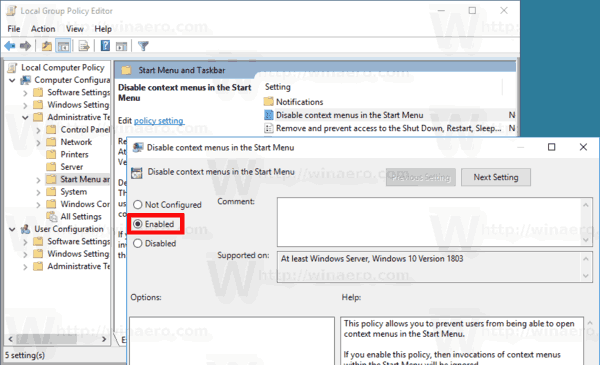Expand the Control Panel tree node
Screen dimensions: 600x365
pyautogui.click(x=38, y=130)
